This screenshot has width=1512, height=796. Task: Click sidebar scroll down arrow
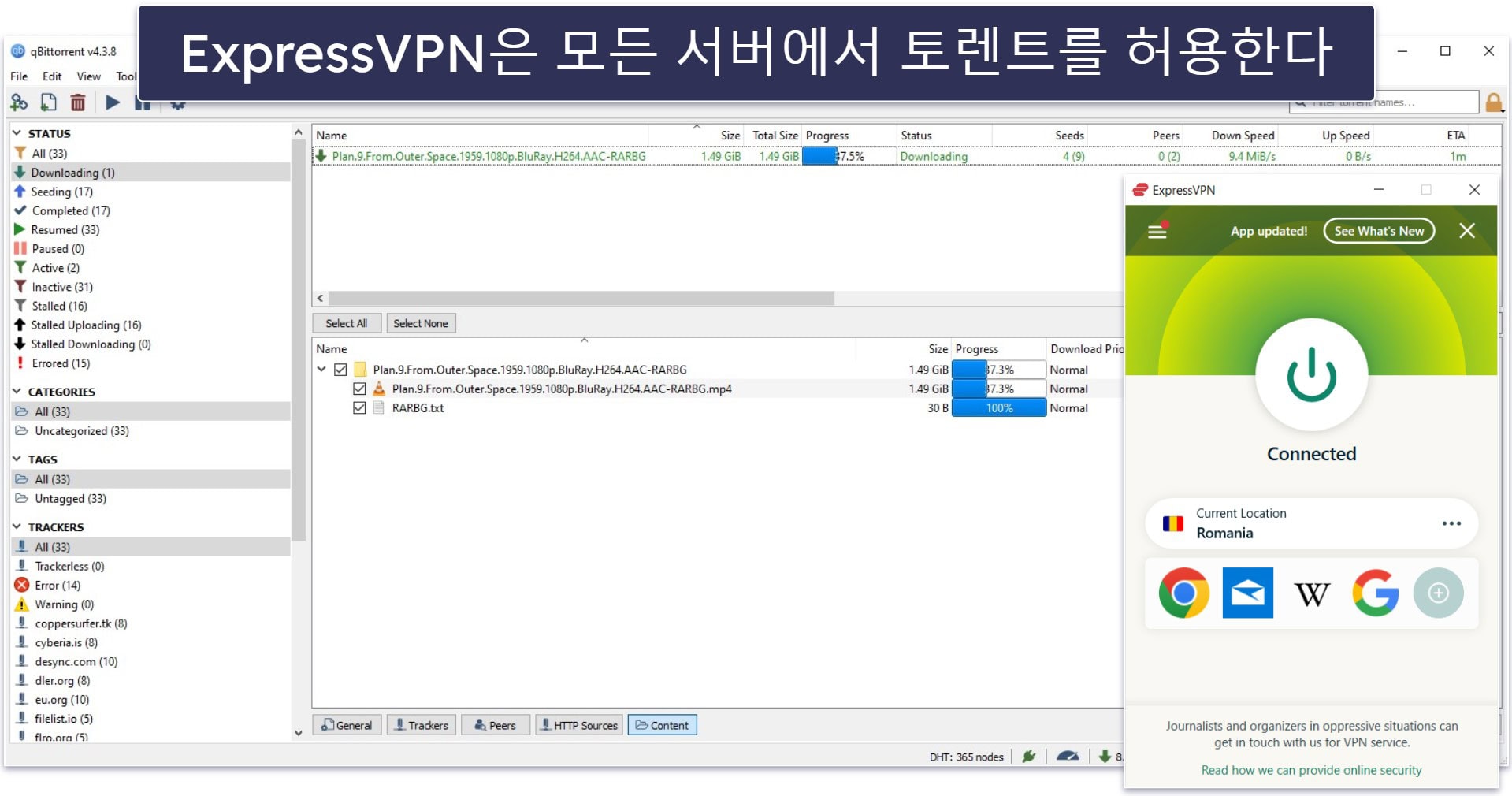(x=299, y=733)
